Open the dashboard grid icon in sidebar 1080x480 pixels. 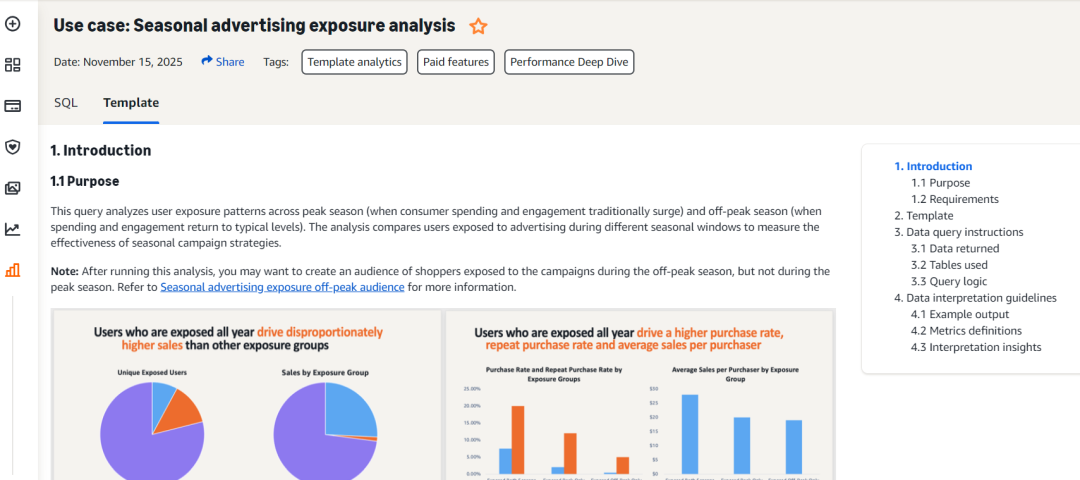tap(13, 65)
